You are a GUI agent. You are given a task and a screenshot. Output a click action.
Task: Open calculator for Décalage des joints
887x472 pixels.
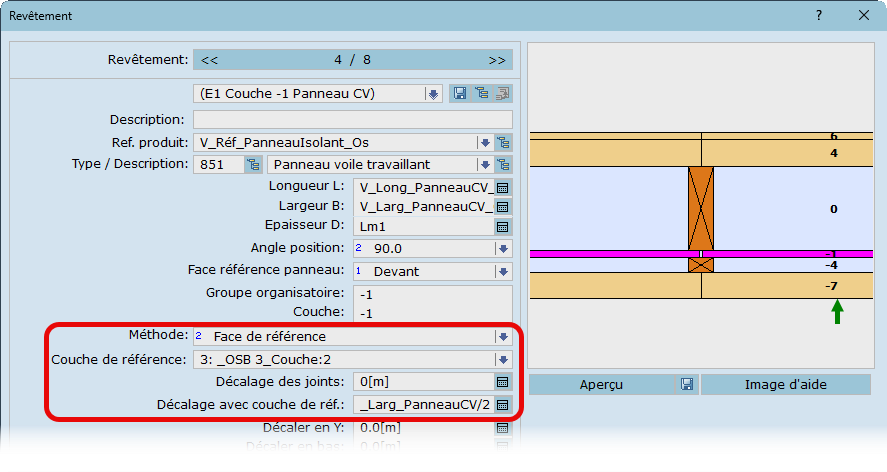pos(503,382)
